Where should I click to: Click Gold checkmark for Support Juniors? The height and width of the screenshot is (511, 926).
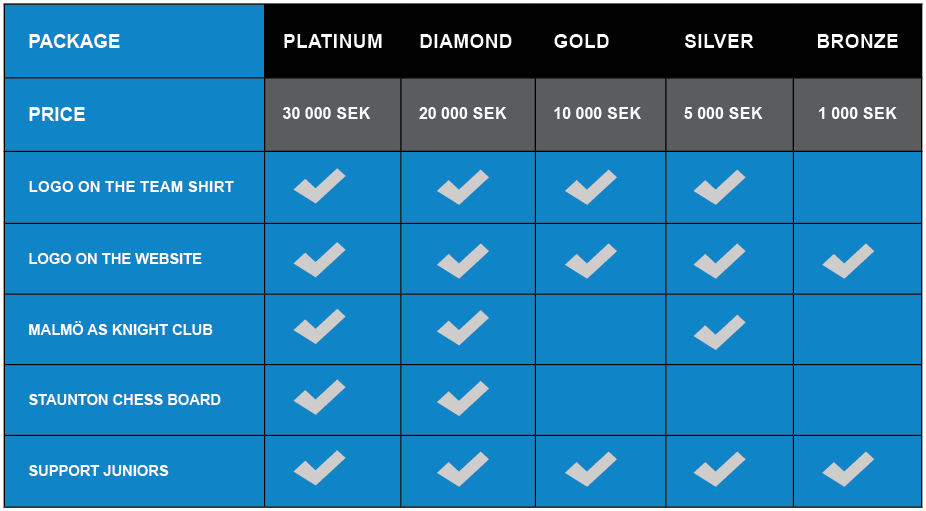point(591,469)
